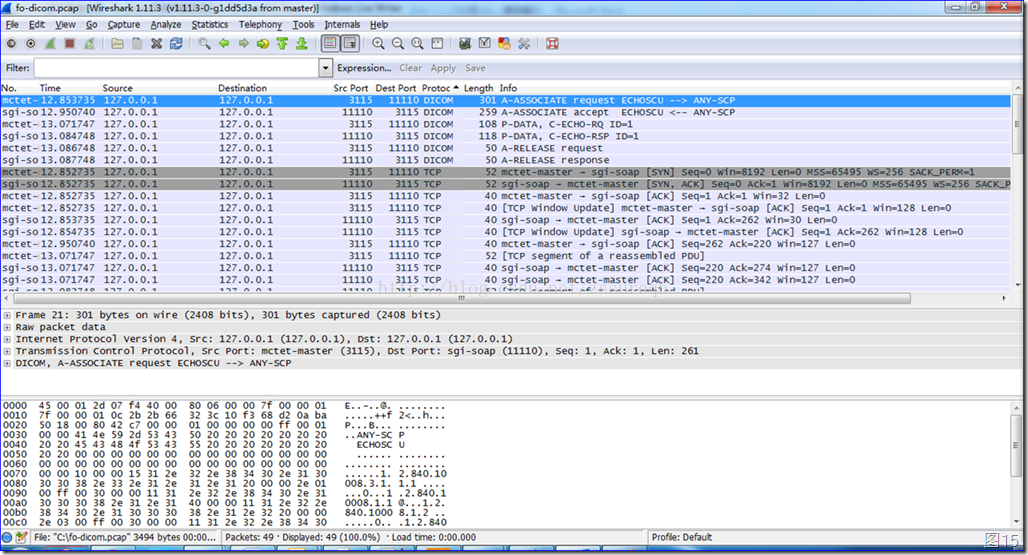Viewport: 1028px width, 555px height.
Task: Start a new live capture (shark fin)
Action: (50, 44)
